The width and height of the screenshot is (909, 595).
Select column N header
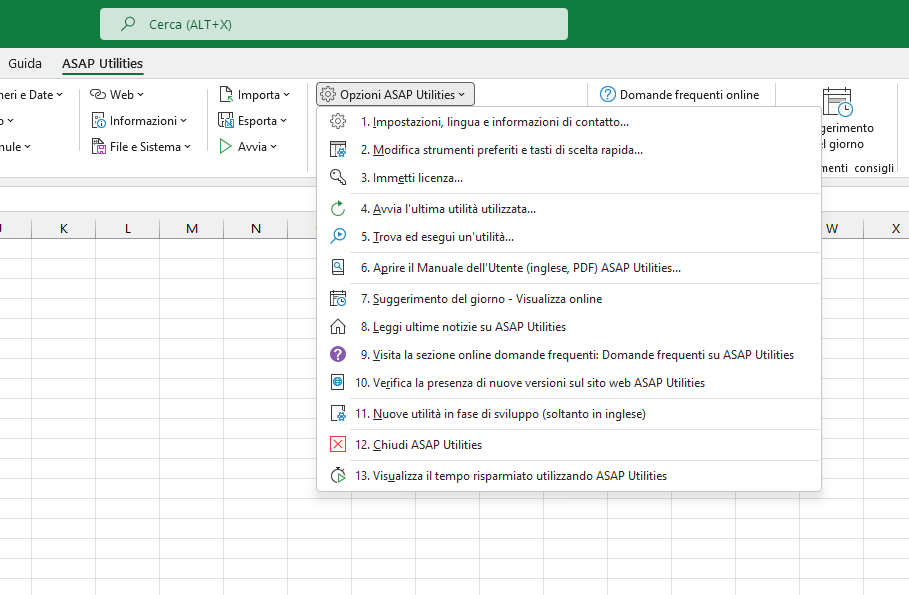coord(256,228)
